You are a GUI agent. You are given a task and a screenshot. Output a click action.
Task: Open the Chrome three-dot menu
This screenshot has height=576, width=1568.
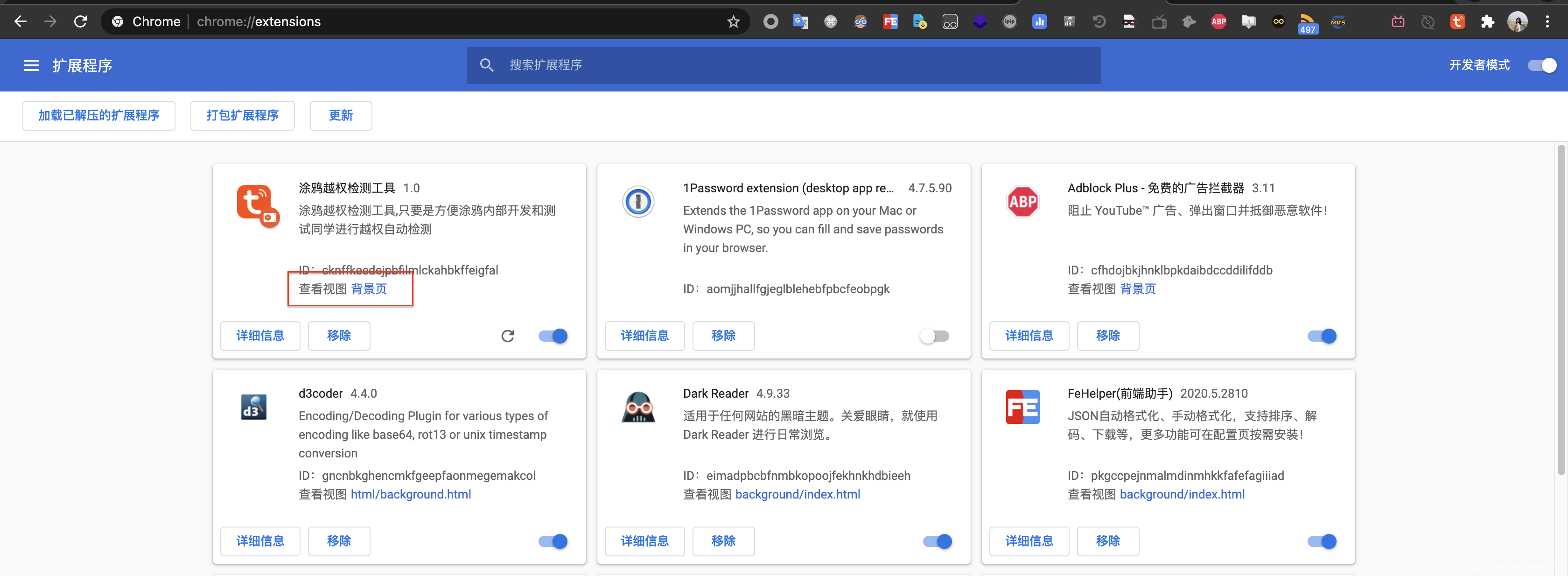pos(1547,22)
